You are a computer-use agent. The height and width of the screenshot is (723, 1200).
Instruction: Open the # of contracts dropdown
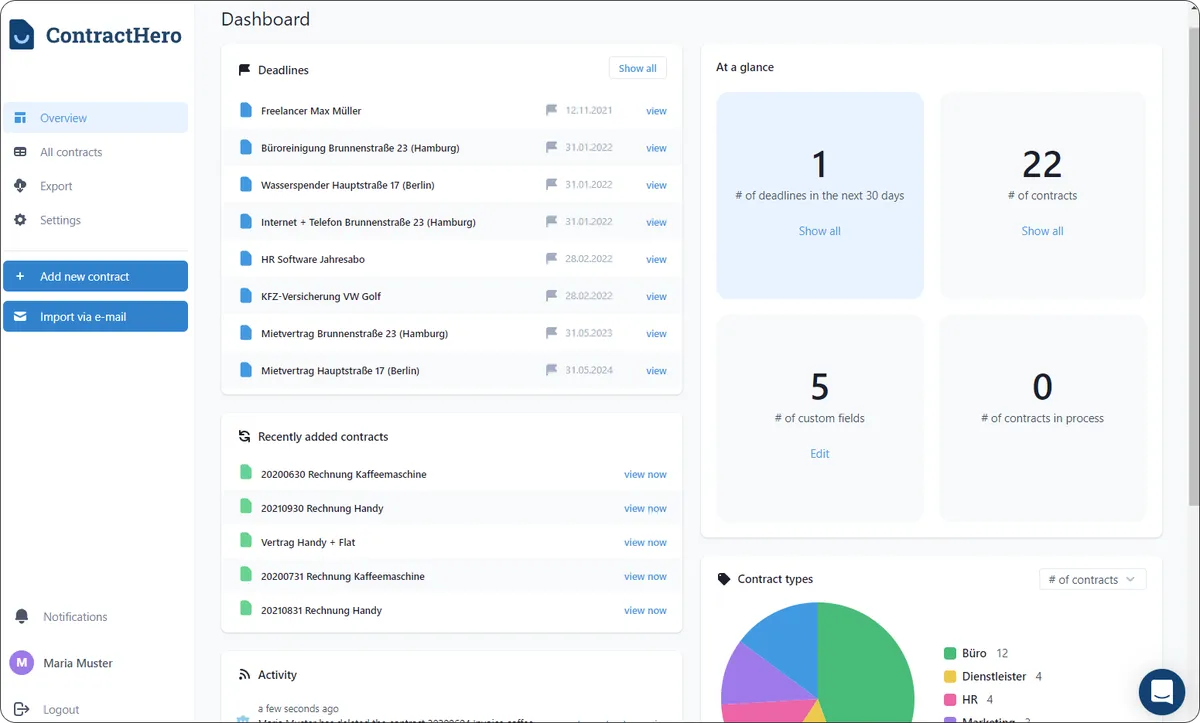[1092, 579]
